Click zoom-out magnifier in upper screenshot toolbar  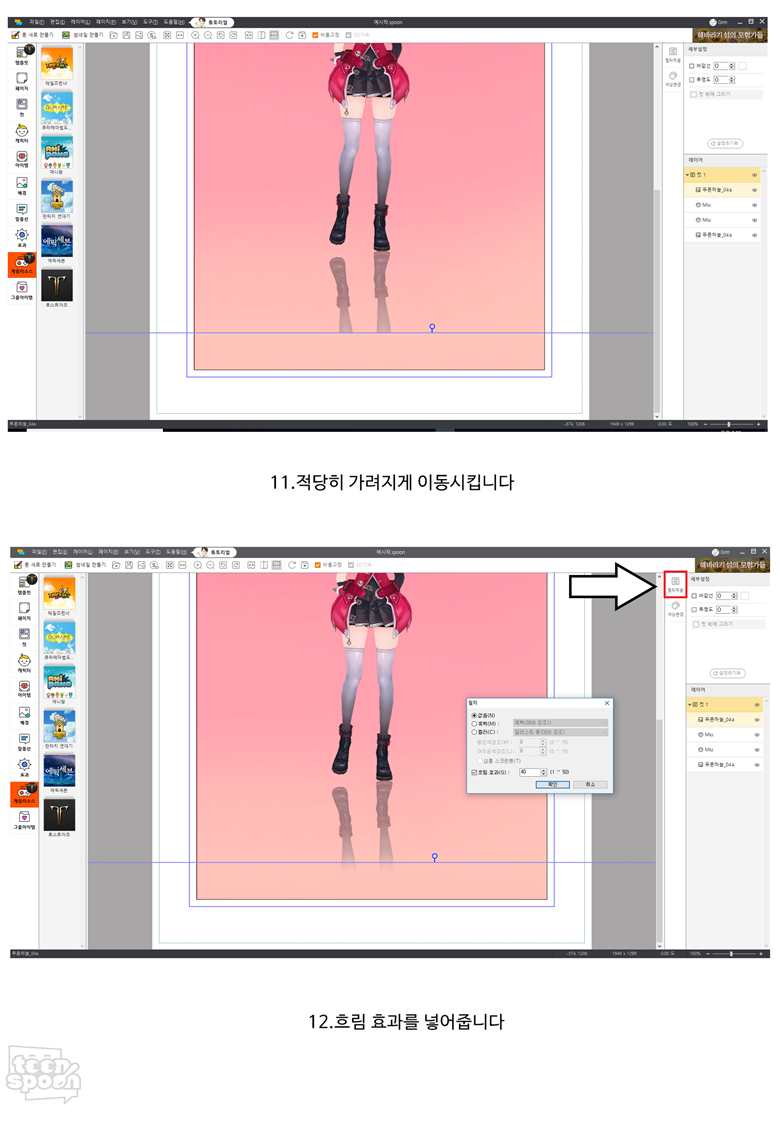click(x=208, y=35)
